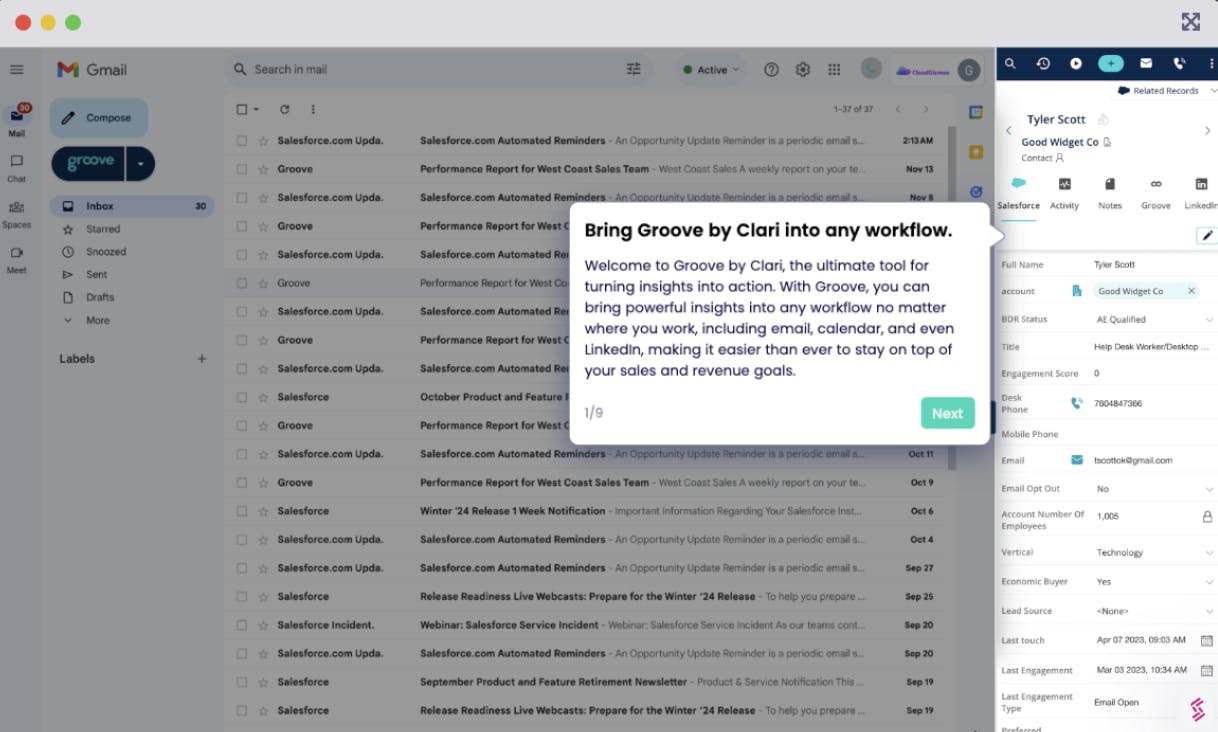Click the Groove panel search icon

pyautogui.click(x=1010, y=63)
